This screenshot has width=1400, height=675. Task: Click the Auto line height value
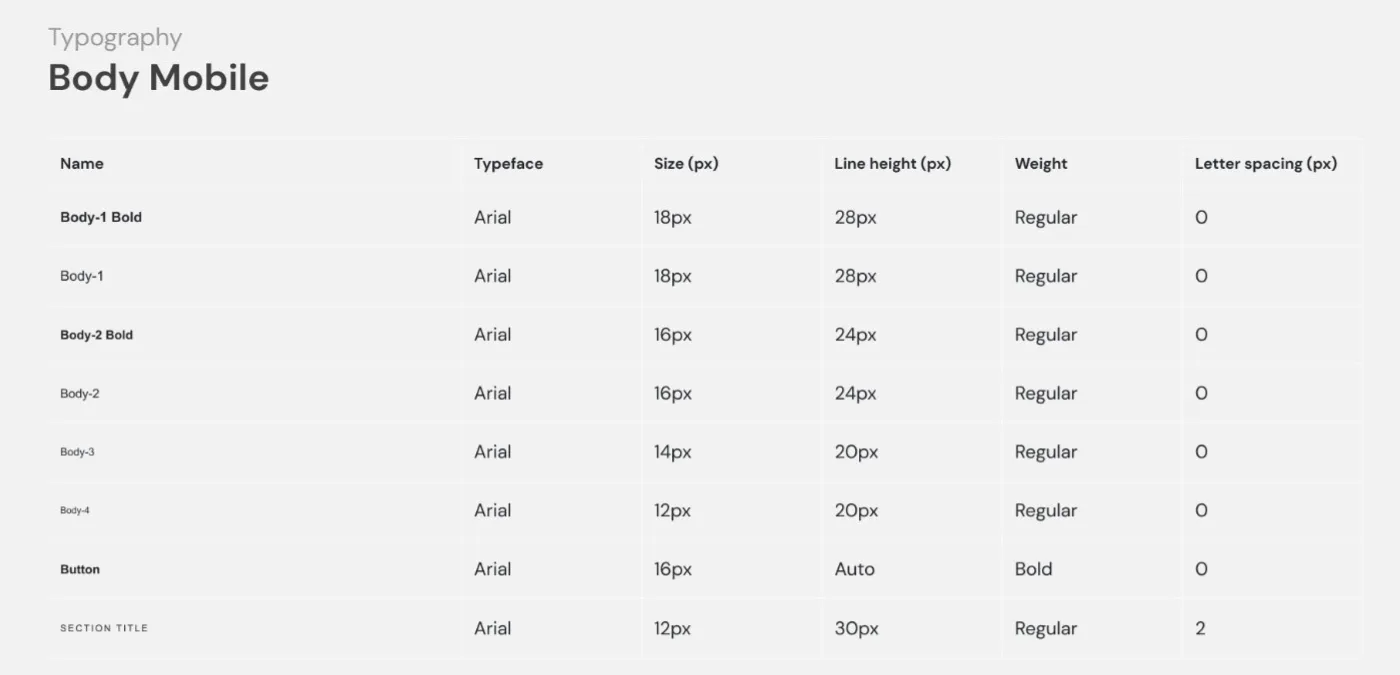(x=854, y=569)
